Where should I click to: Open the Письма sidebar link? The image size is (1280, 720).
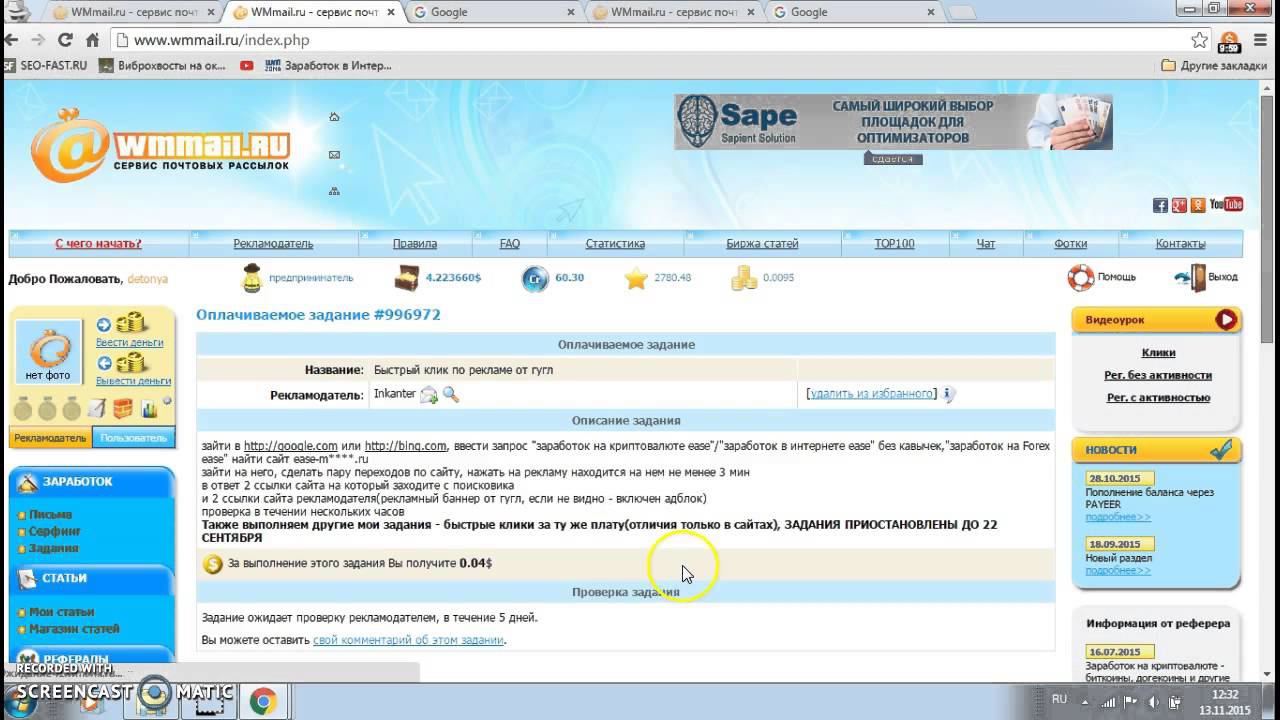coord(50,514)
